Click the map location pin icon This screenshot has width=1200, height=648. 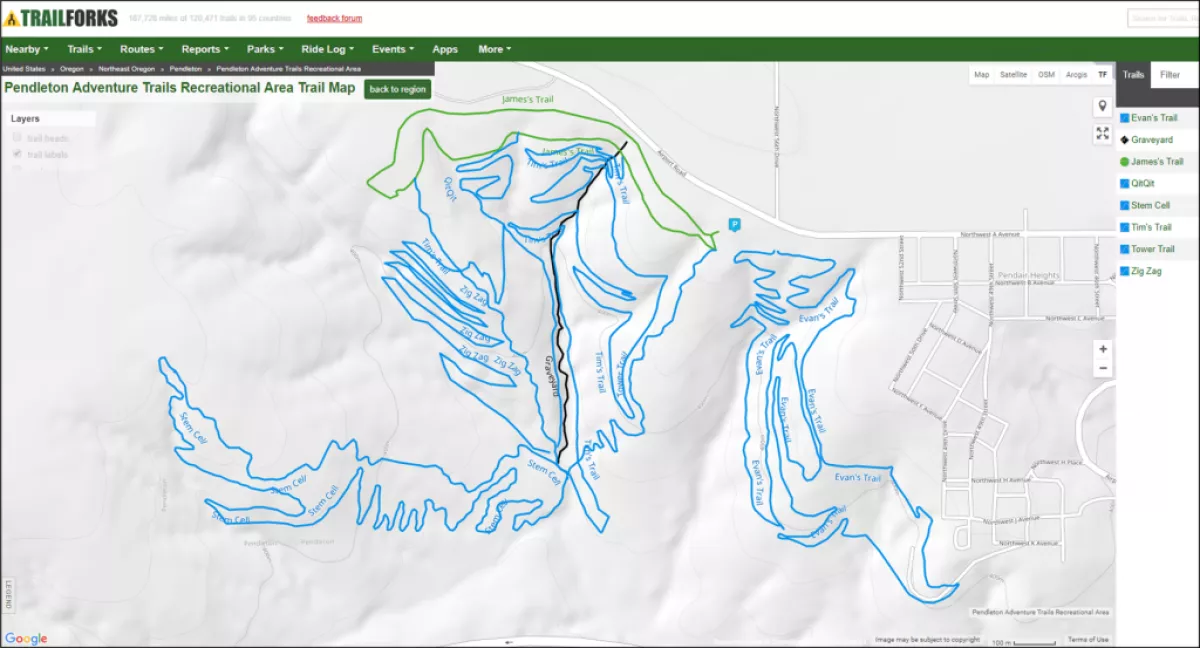[1103, 104]
